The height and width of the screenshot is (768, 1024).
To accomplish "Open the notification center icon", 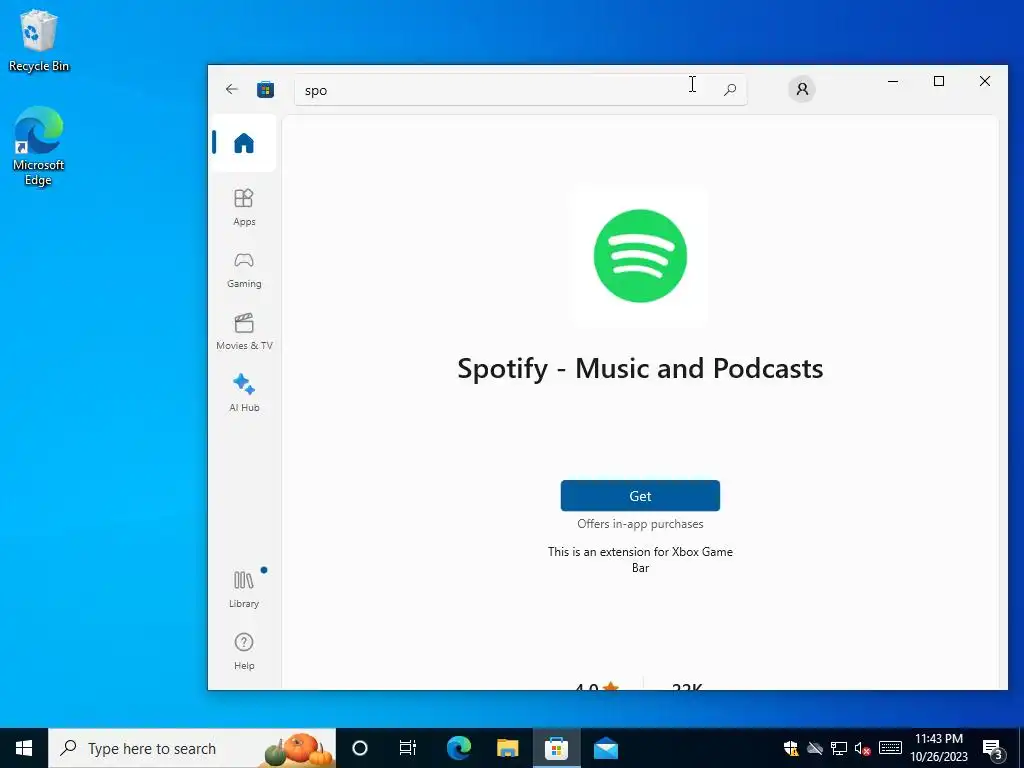I will 992,748.
